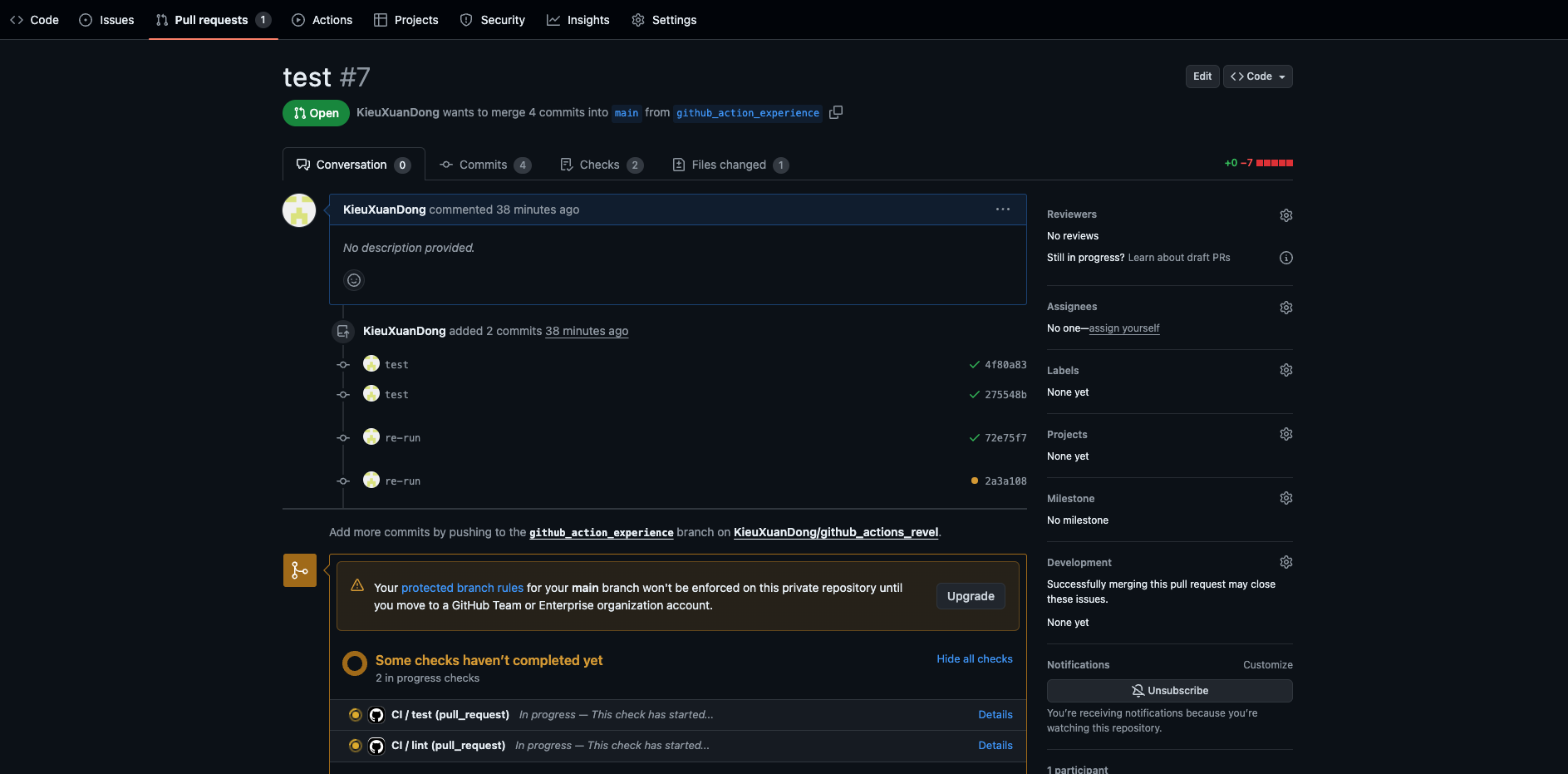Open the Code tab in repository navigation

pos(34,20)
